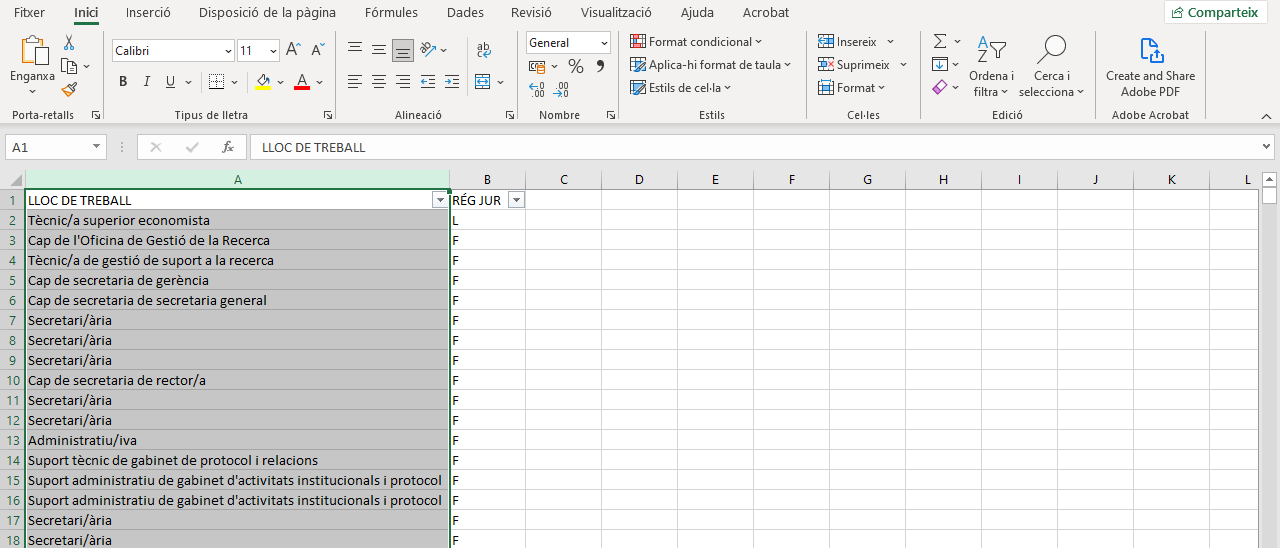Toggle center horizontal alignment
The height and width of the screenshot is (548, 1280).
point(379,82)
